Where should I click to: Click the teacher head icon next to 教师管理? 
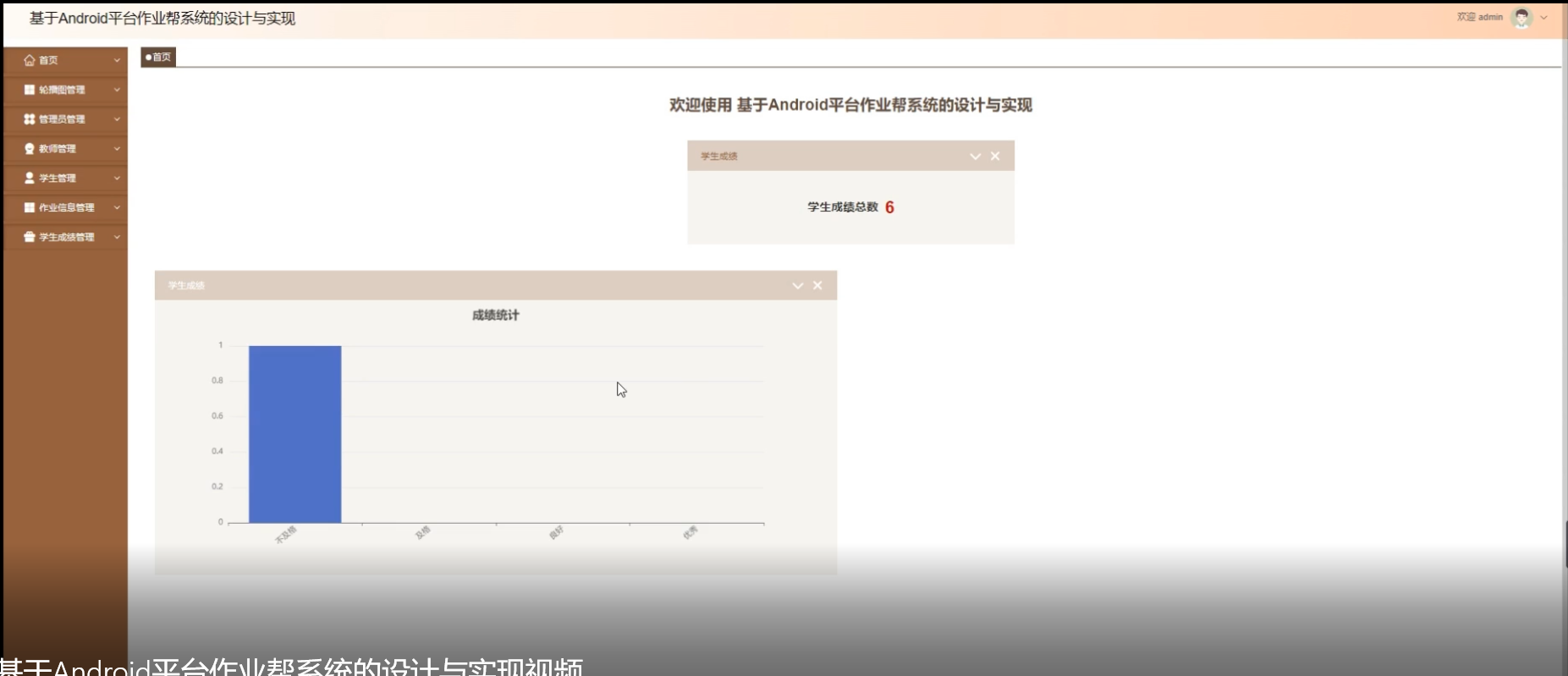[30, 149]
